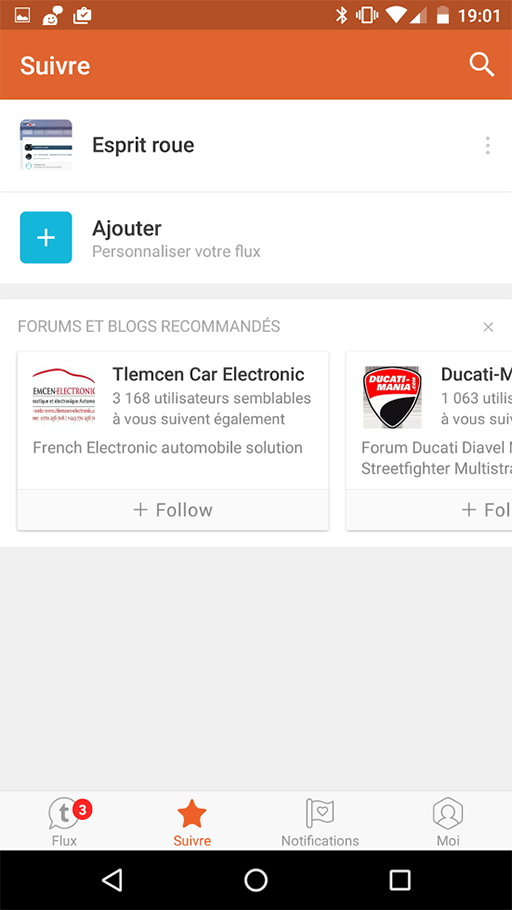Go to the Moi profile tab
512x910 pixels.
[448, 822]
